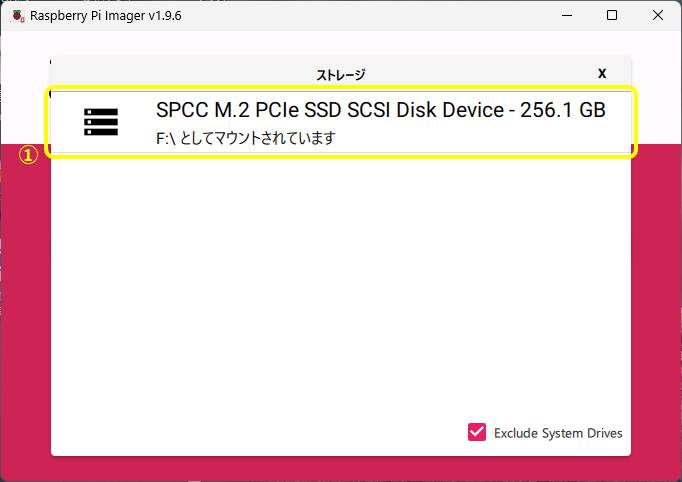
Task: Click the red strip below the storage dialog
Action: (340, 468)
